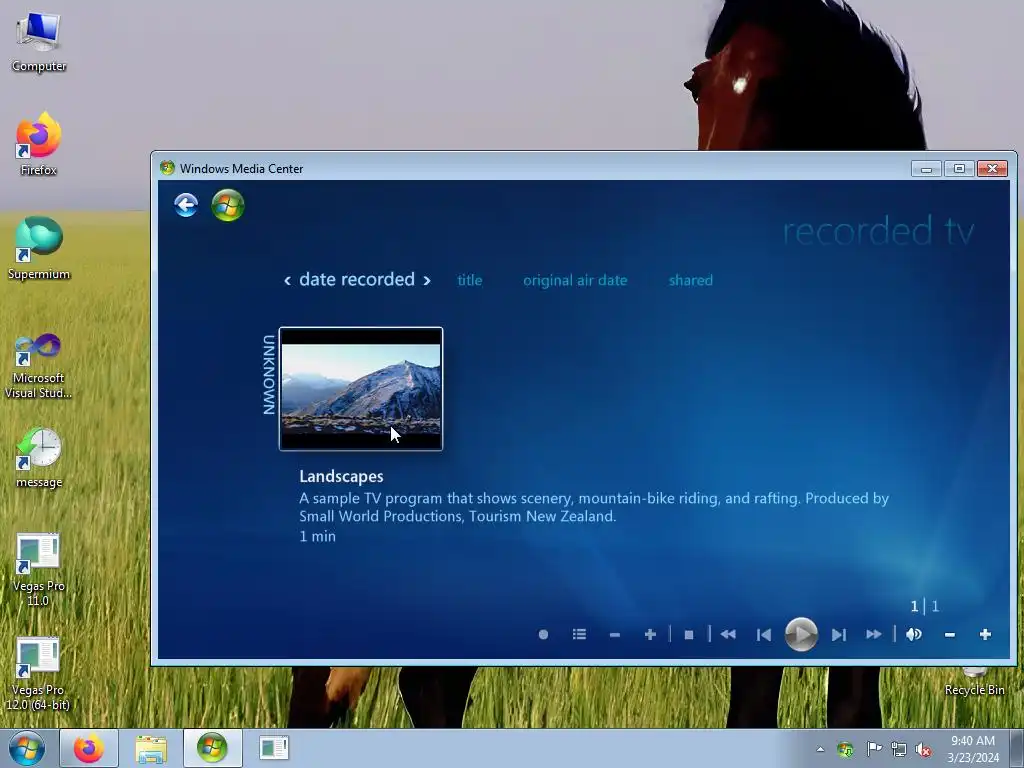Open the Windows Start menu orb
Screen dimensions: 1024x768
(27, 748)
